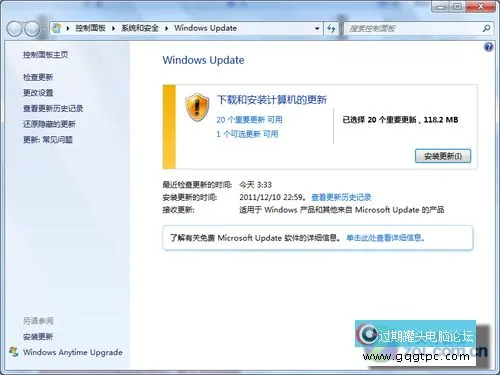Viewport: 500px width, 375px height.
Task: Select Windows Update in the breadcrumb
Action: [x=205, y=28]
